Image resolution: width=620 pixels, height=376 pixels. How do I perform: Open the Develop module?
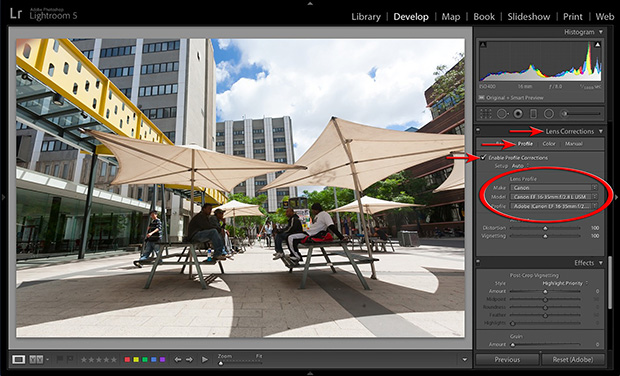click(411, 17)
